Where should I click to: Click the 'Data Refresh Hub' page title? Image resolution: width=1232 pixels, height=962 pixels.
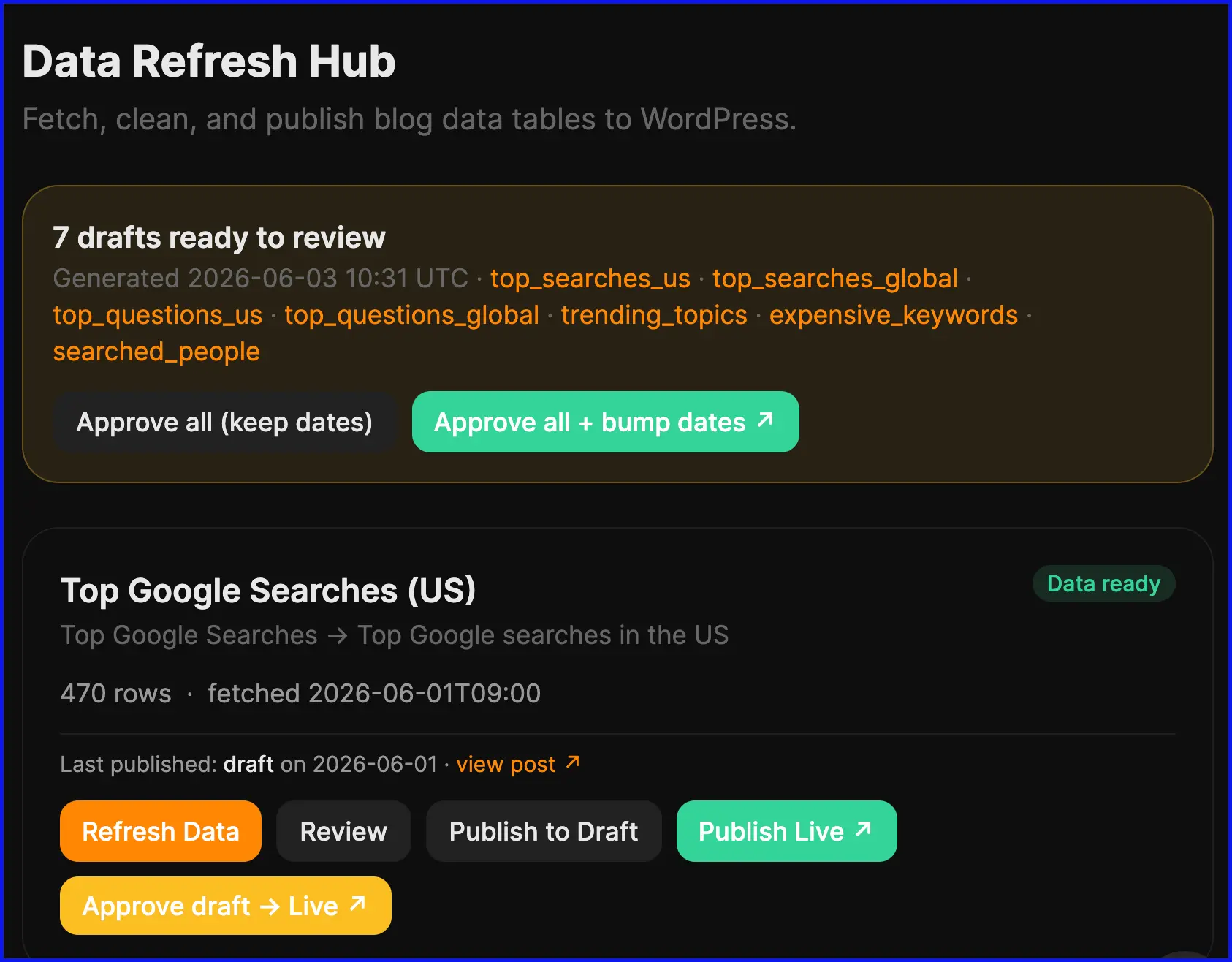pyautogui.click(x=209, y=61)
